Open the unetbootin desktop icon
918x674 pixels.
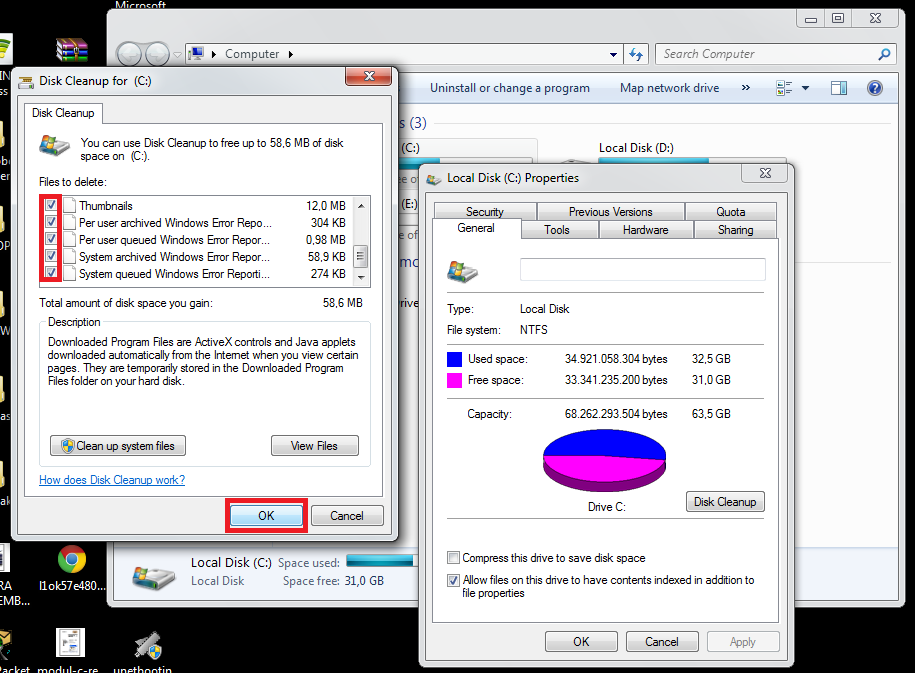(x=147, y=645)
